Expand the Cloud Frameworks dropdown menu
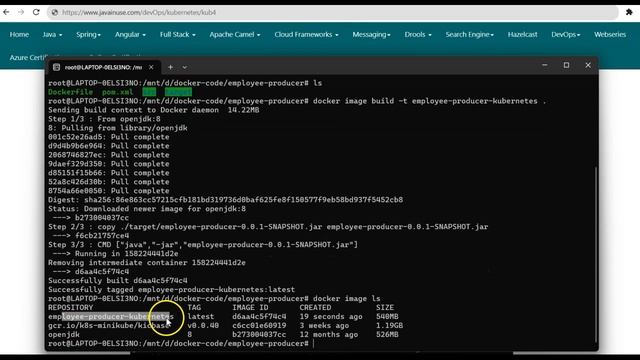The width and height of the screenshot is (640, 360). (x=307, y=35)
